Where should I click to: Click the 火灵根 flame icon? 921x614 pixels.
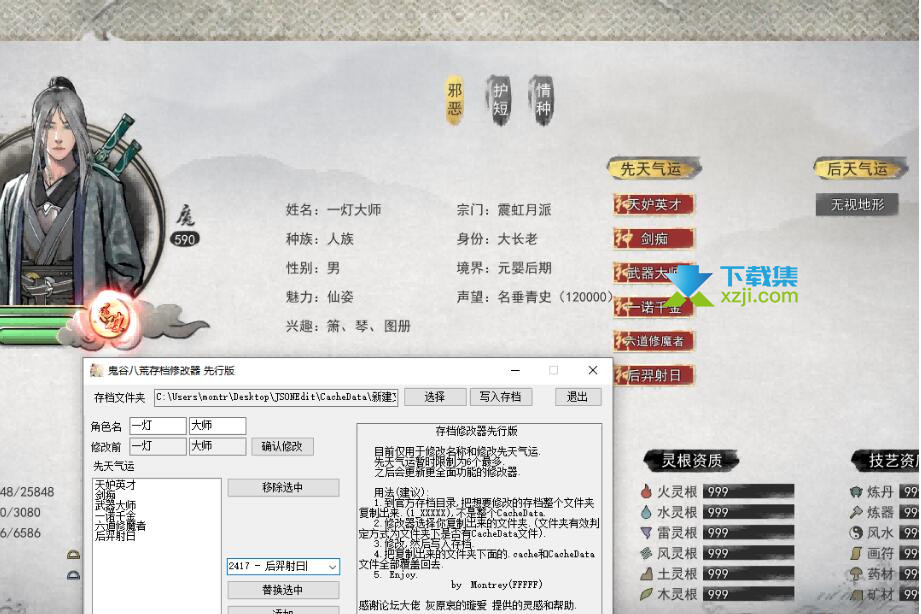tap(646, 491)
